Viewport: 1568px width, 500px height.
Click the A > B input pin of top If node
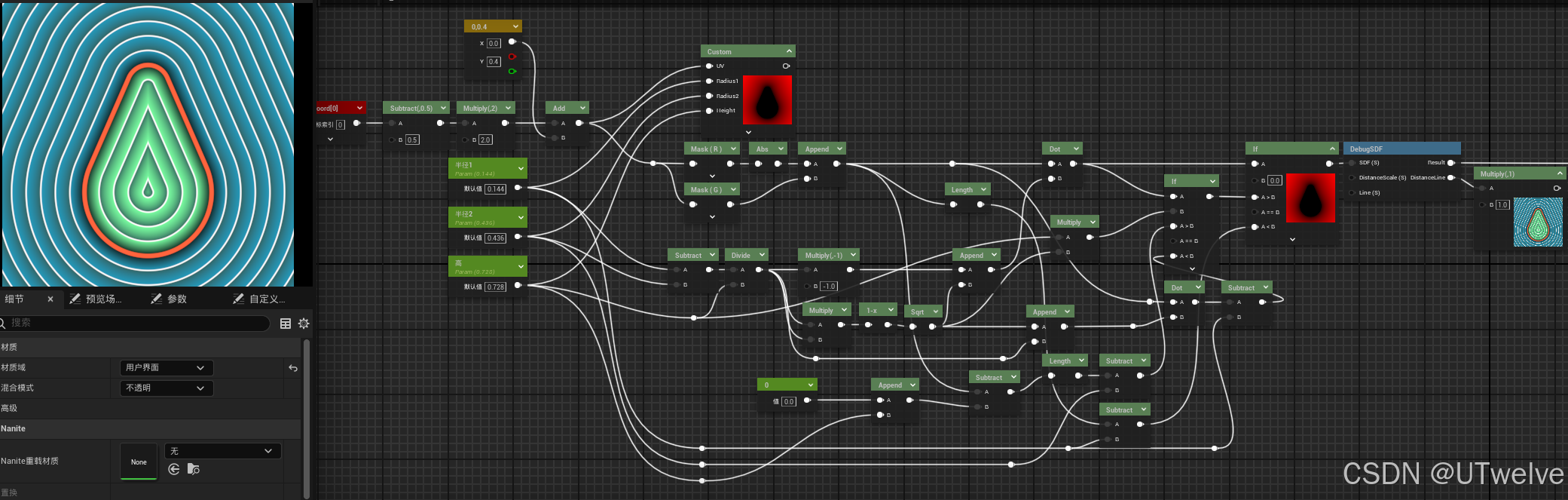(x=1255, y=197)
